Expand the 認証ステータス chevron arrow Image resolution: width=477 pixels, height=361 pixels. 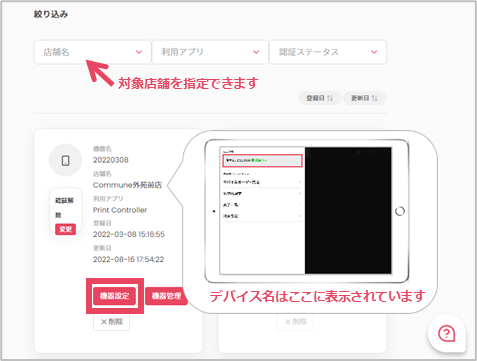[x=374, y=52]
